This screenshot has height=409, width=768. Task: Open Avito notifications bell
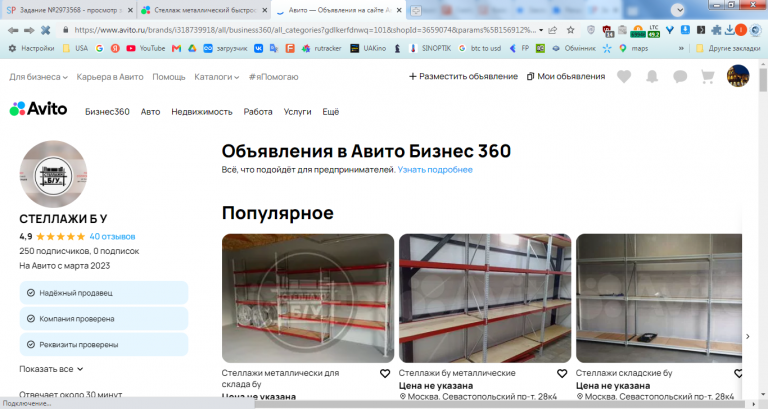pos(652,76)
